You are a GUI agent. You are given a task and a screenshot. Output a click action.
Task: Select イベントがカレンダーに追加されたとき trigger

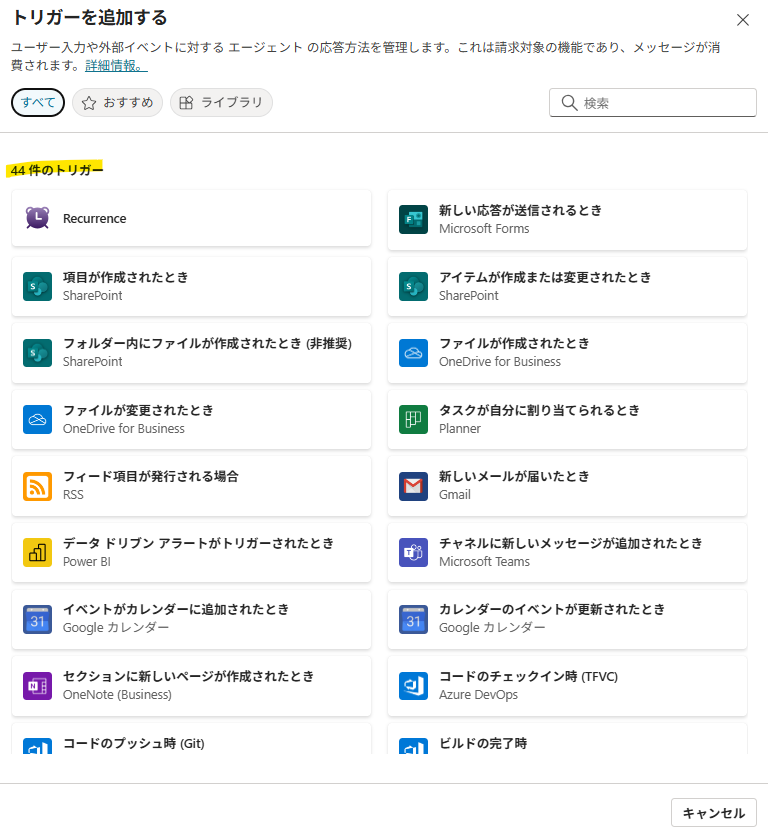click(x=191, y=619)
